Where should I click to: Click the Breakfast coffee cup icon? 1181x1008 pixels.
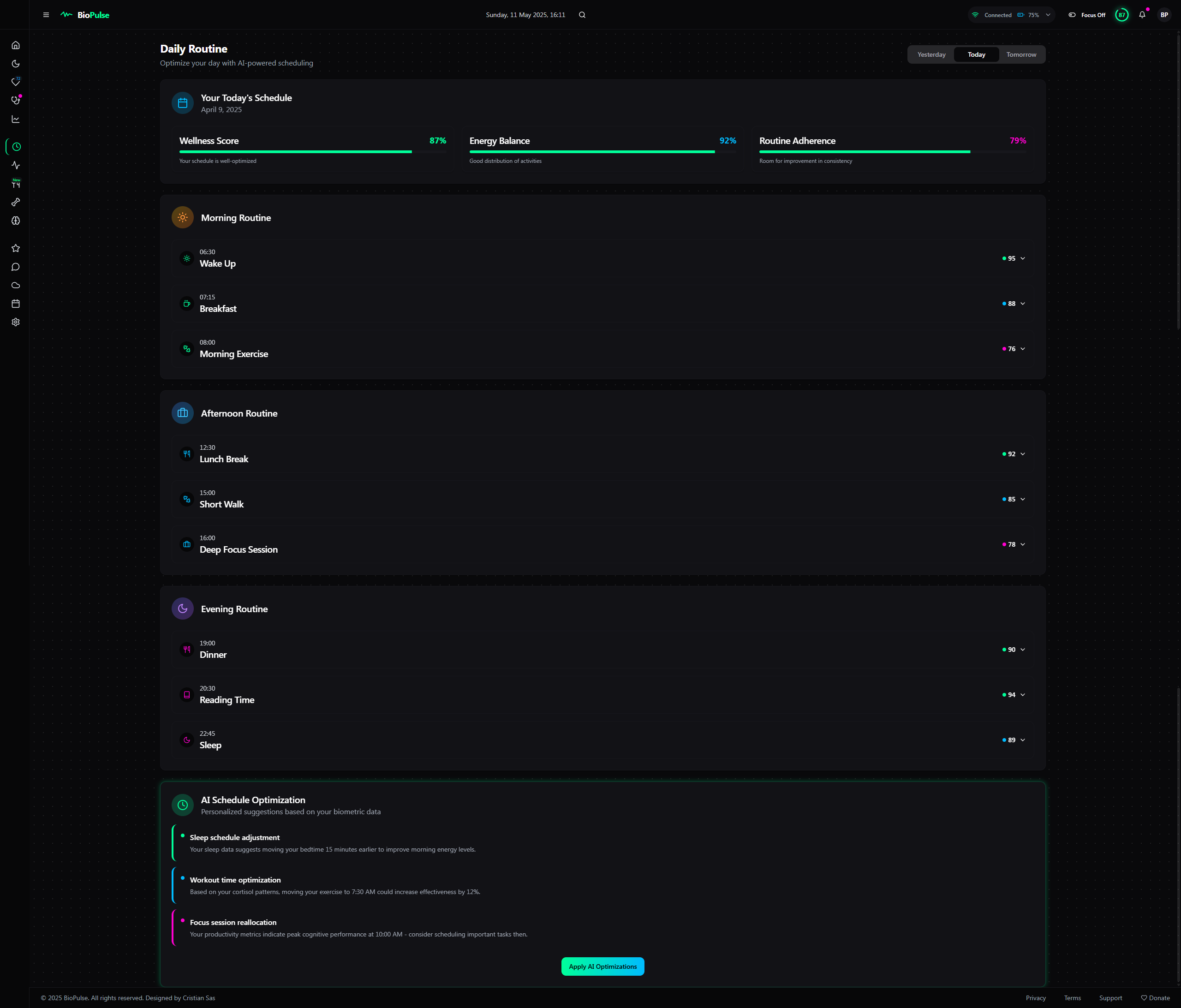click(x=186, y=303)
